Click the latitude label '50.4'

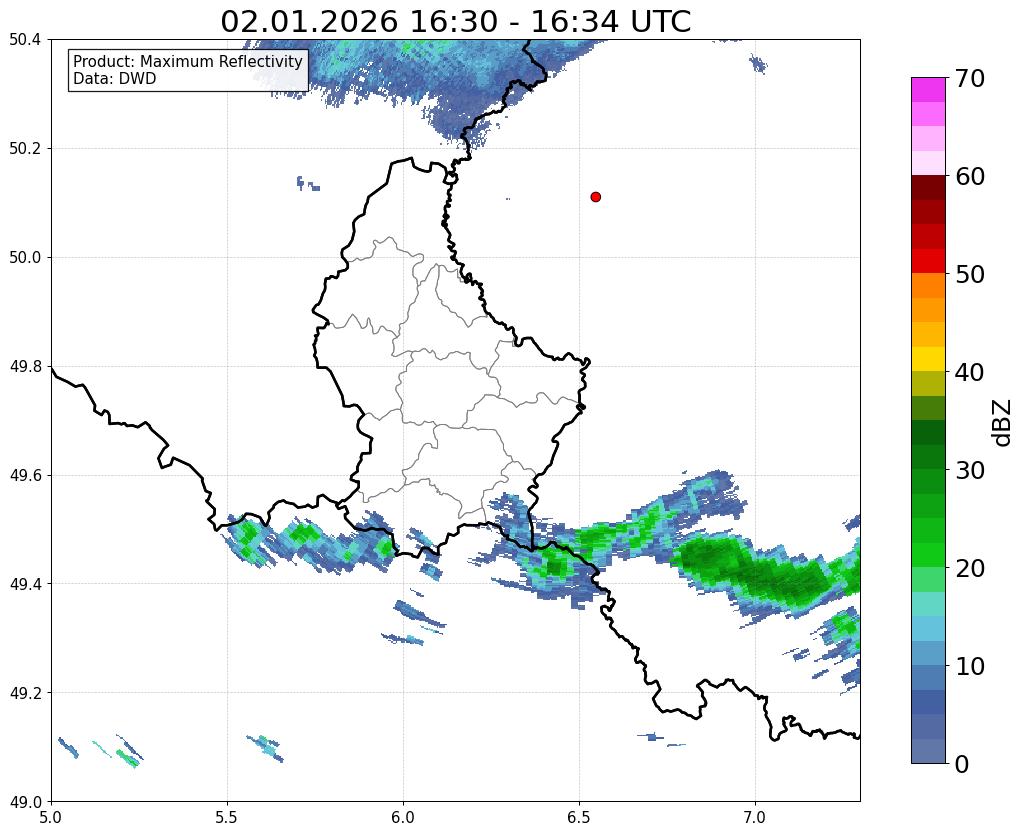[x=25, y=40]
